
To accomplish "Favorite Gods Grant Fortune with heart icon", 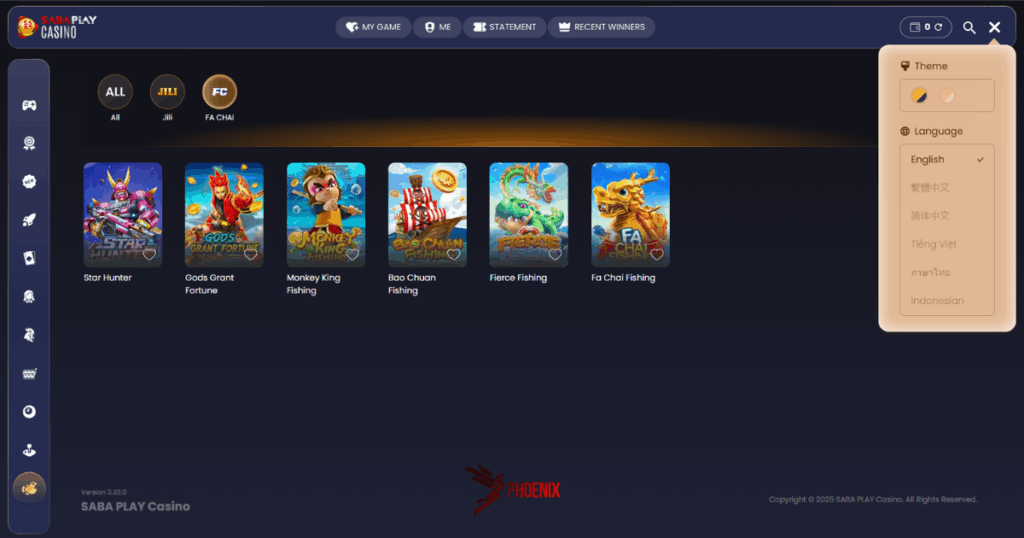I will click(x=251, y=254).
